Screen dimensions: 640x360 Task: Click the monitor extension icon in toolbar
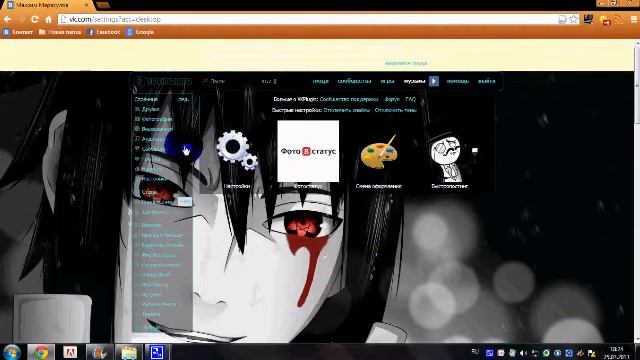coord(588,19)
